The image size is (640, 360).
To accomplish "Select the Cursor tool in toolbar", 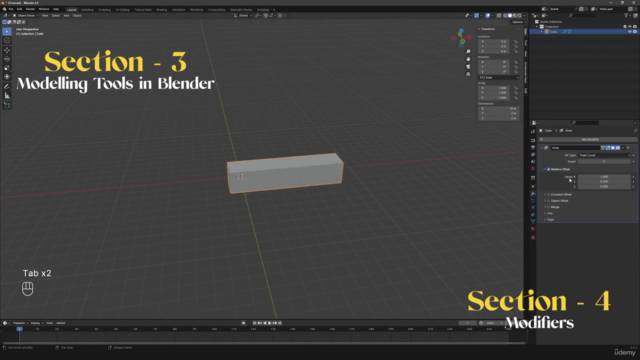I will click(7, 40).
